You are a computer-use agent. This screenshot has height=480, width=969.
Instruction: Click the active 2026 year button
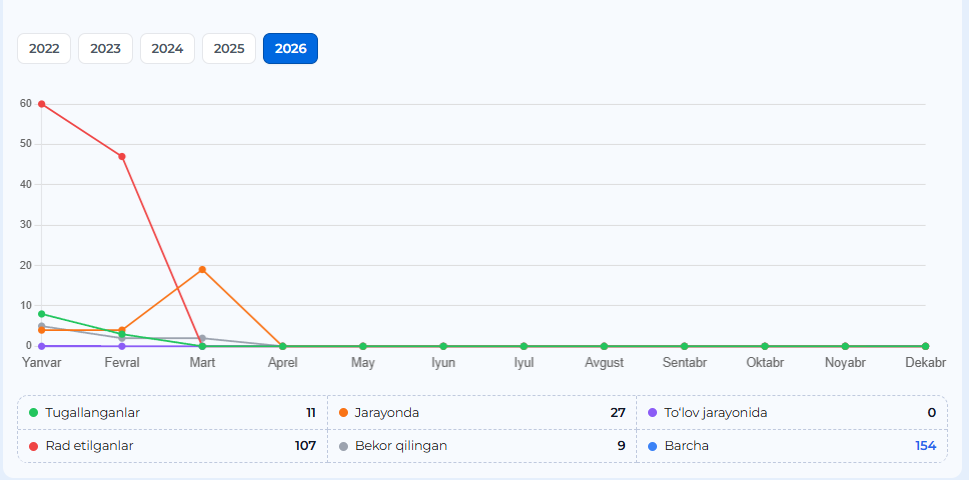click(290, 48)
